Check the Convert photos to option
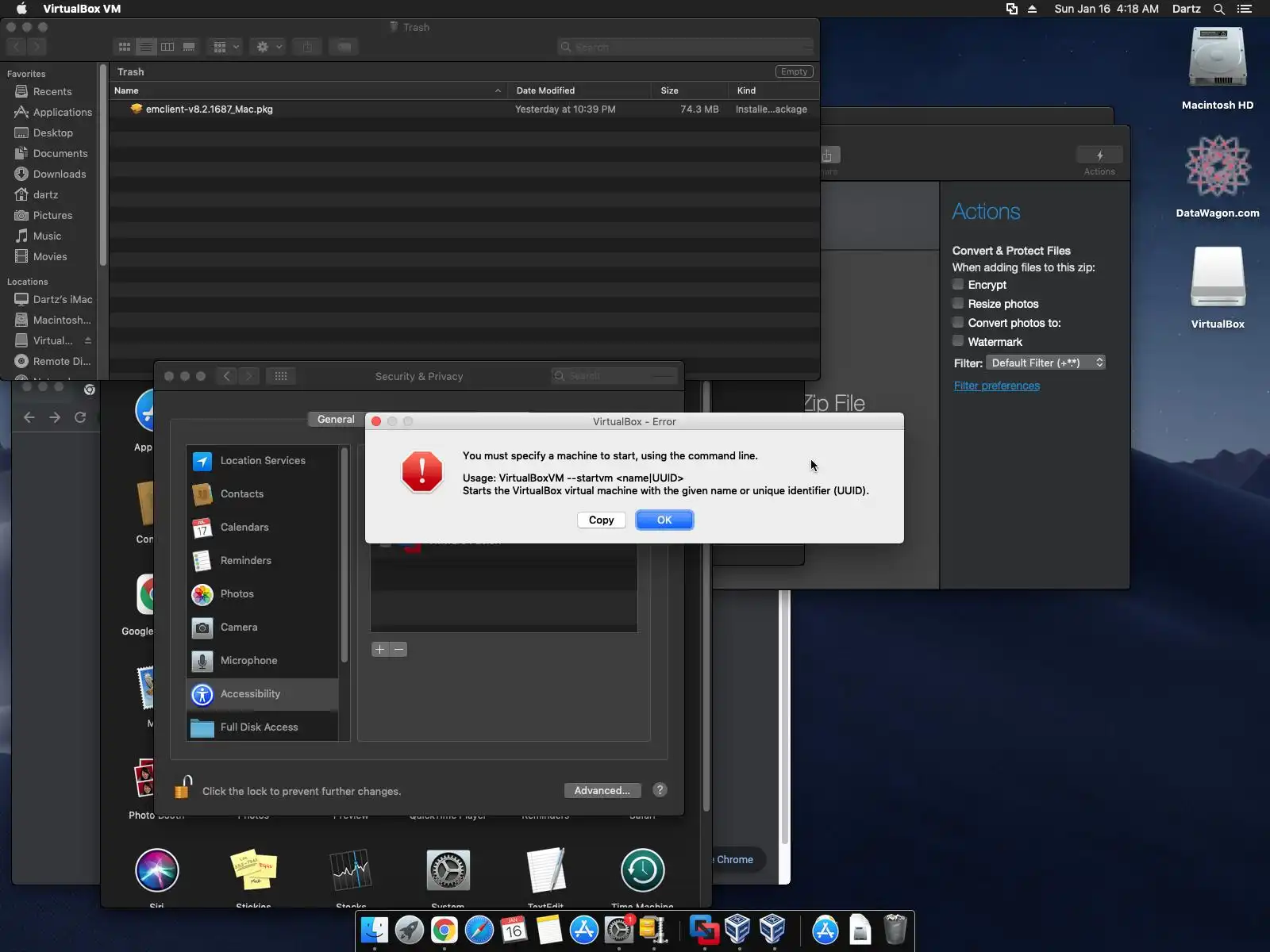This screenshot has height=952, width=1270. pos(958,322)
